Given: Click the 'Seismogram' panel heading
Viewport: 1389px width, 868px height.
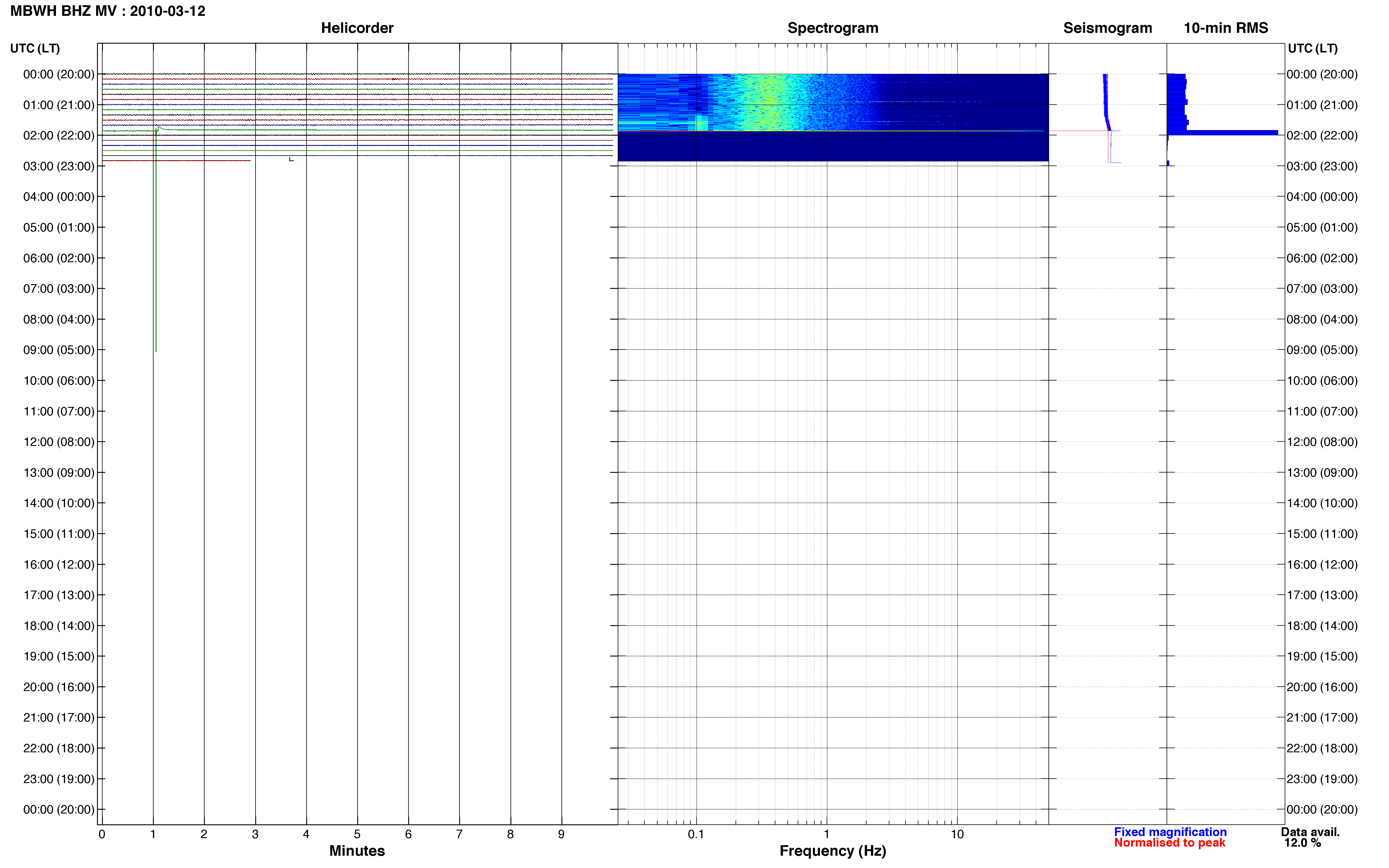Looking at the screenshot, I should pos(1107,28).
